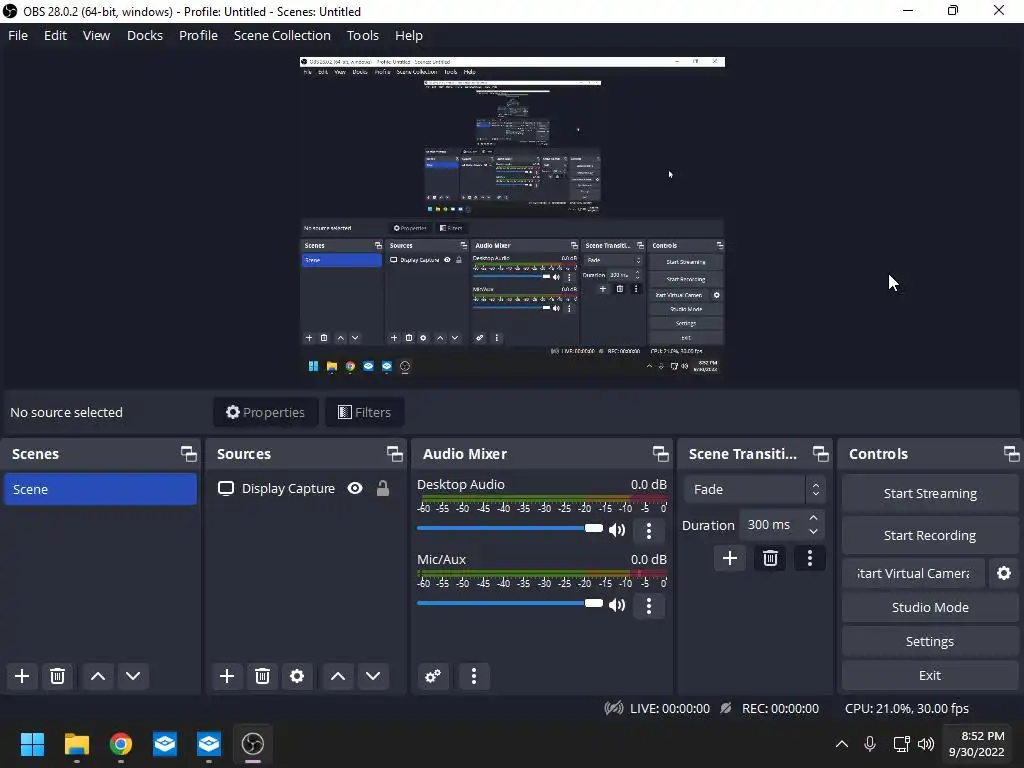Open the Docks menu
Image resolution: width=1024 pixels, height=768 pixels.
(145, 35)
